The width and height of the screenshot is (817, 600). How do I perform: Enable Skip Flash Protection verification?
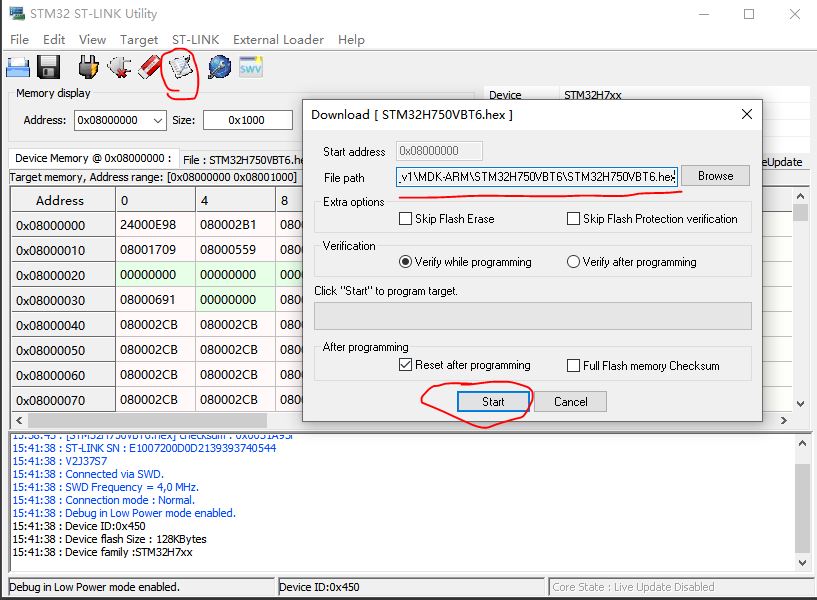(x=573, y=219)
